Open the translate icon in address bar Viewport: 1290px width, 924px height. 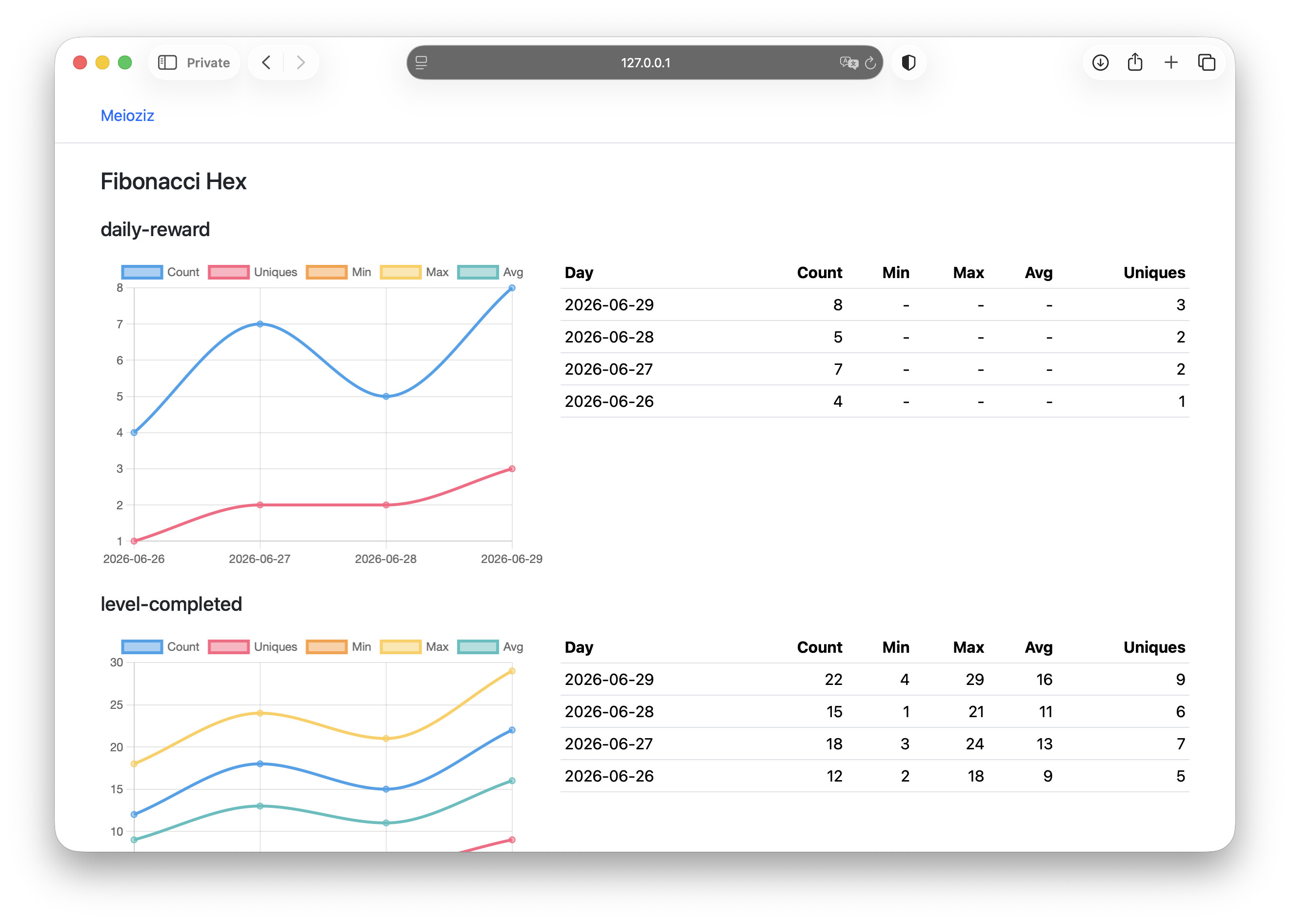click(x=848, y=62)
